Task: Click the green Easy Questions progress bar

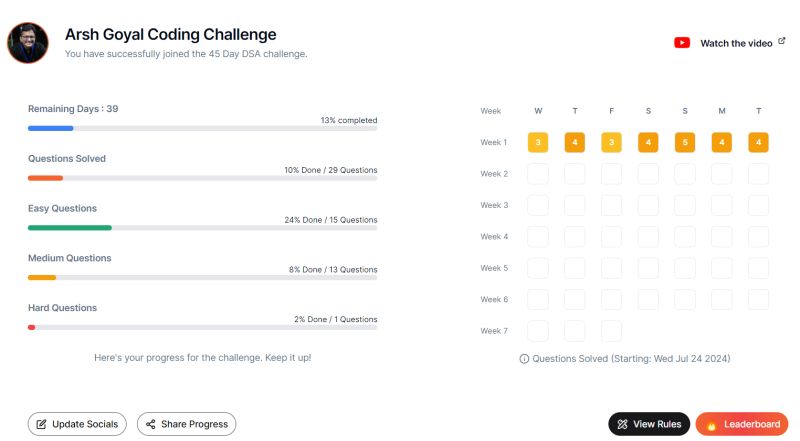Action: [x=203, y=228]
